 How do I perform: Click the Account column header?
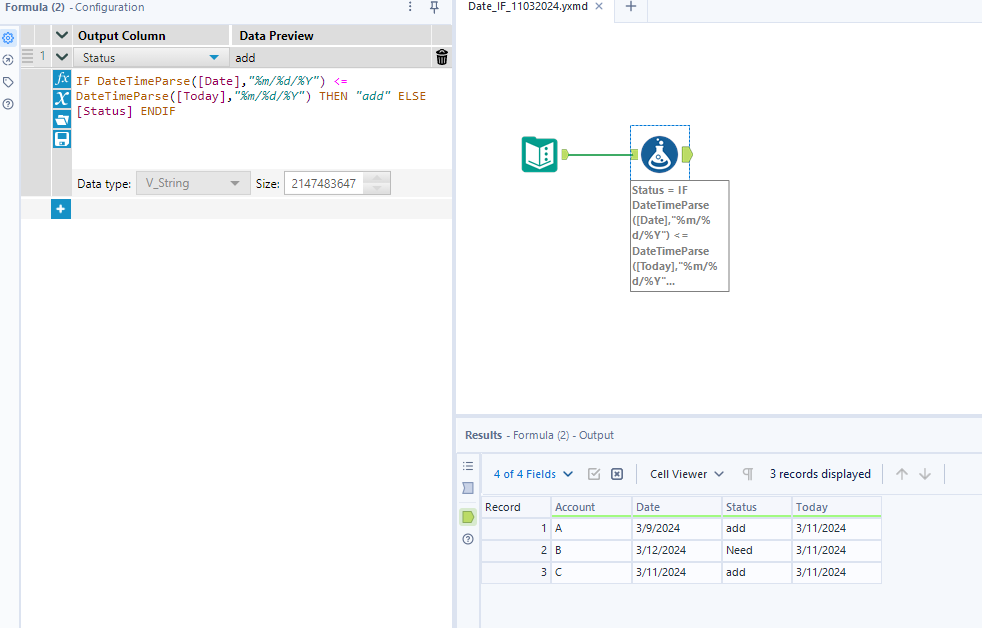click(591, 507)
